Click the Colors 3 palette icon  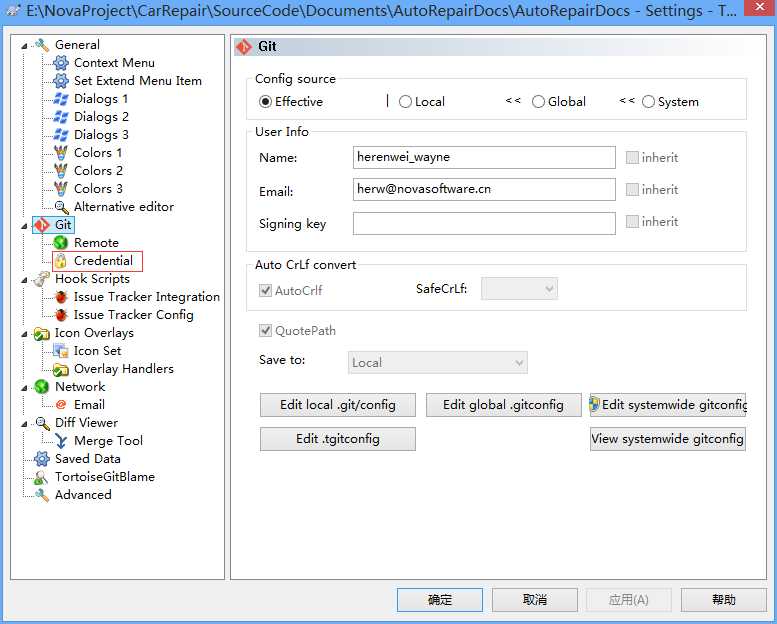pos(60,189)
